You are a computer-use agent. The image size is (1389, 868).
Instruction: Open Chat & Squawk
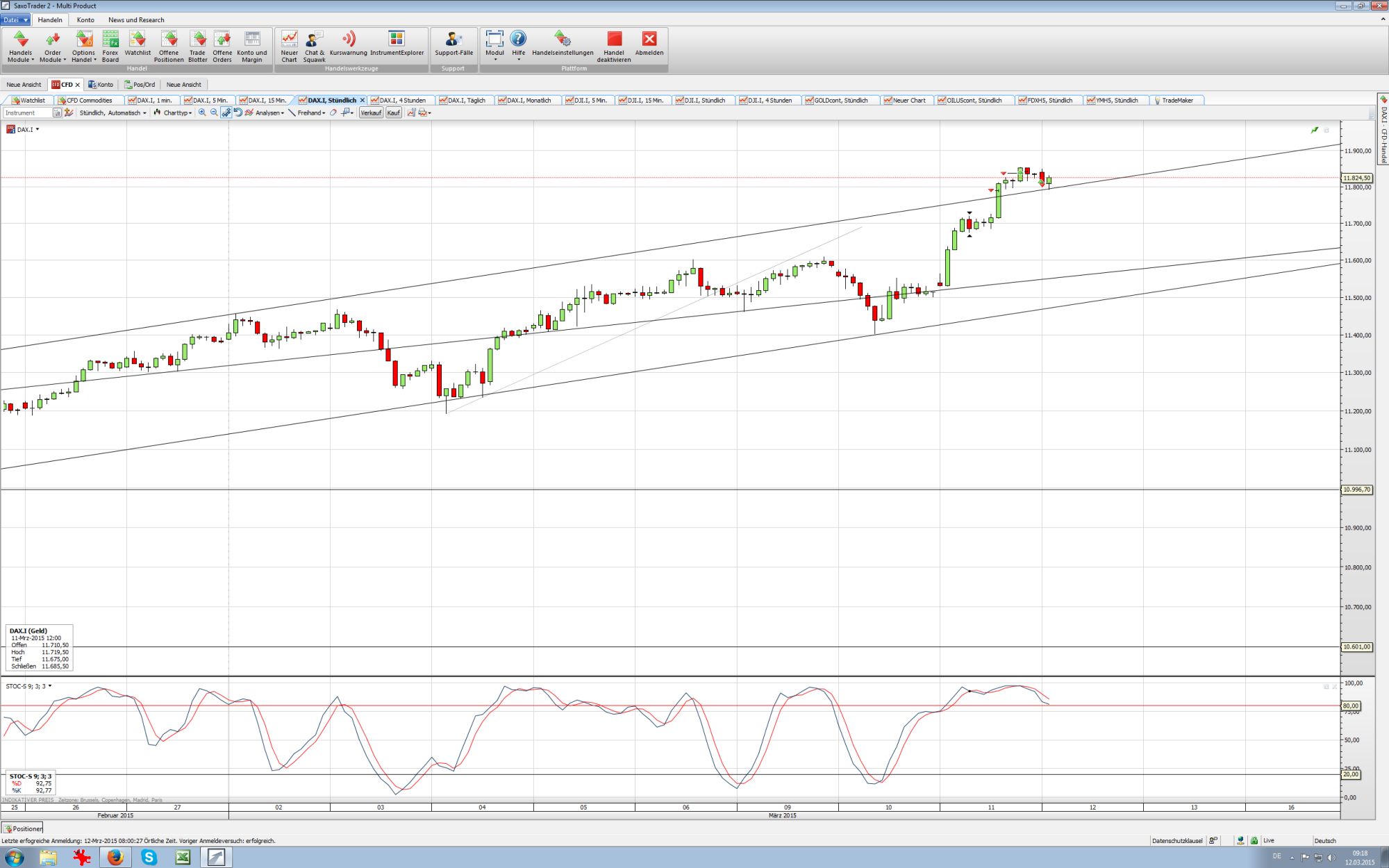pyautogui.click(x=313, y=46)
